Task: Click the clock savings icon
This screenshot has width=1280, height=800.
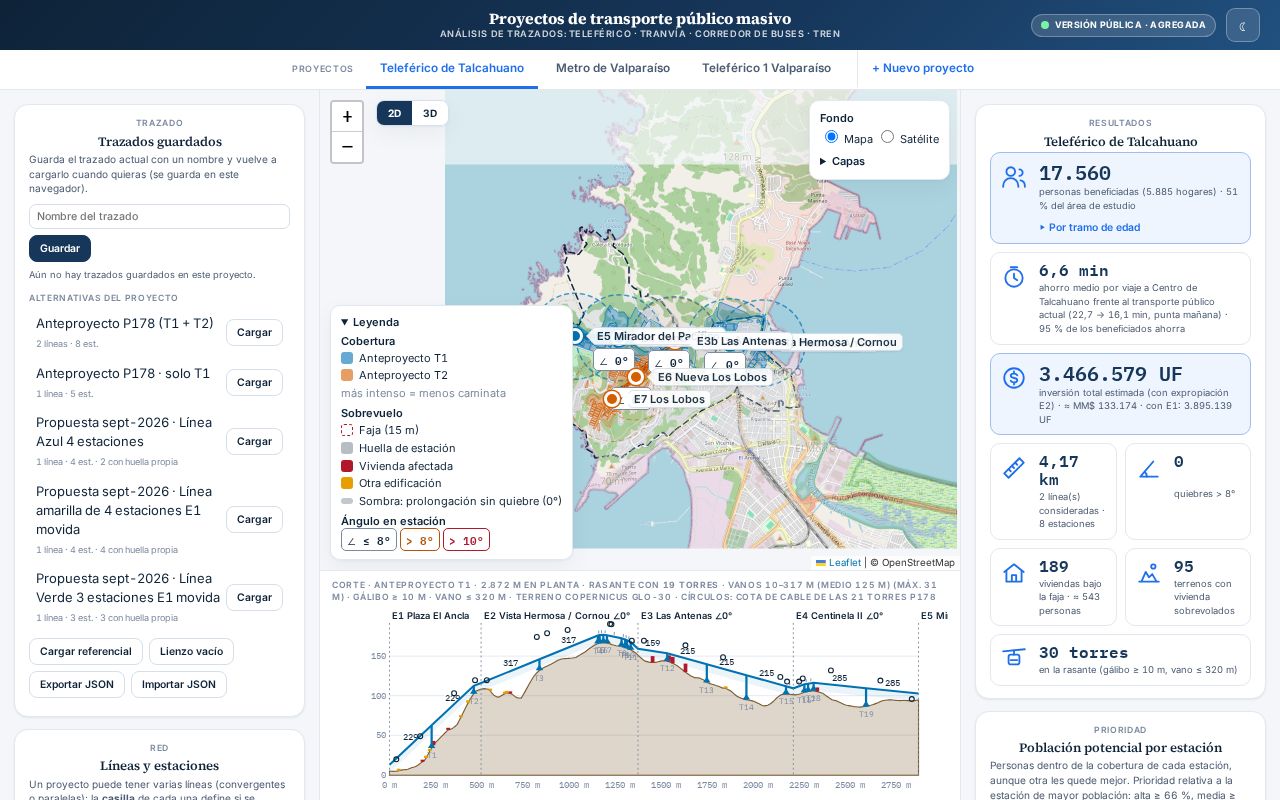Action: pyautogui.click(x=1014, y=277)
